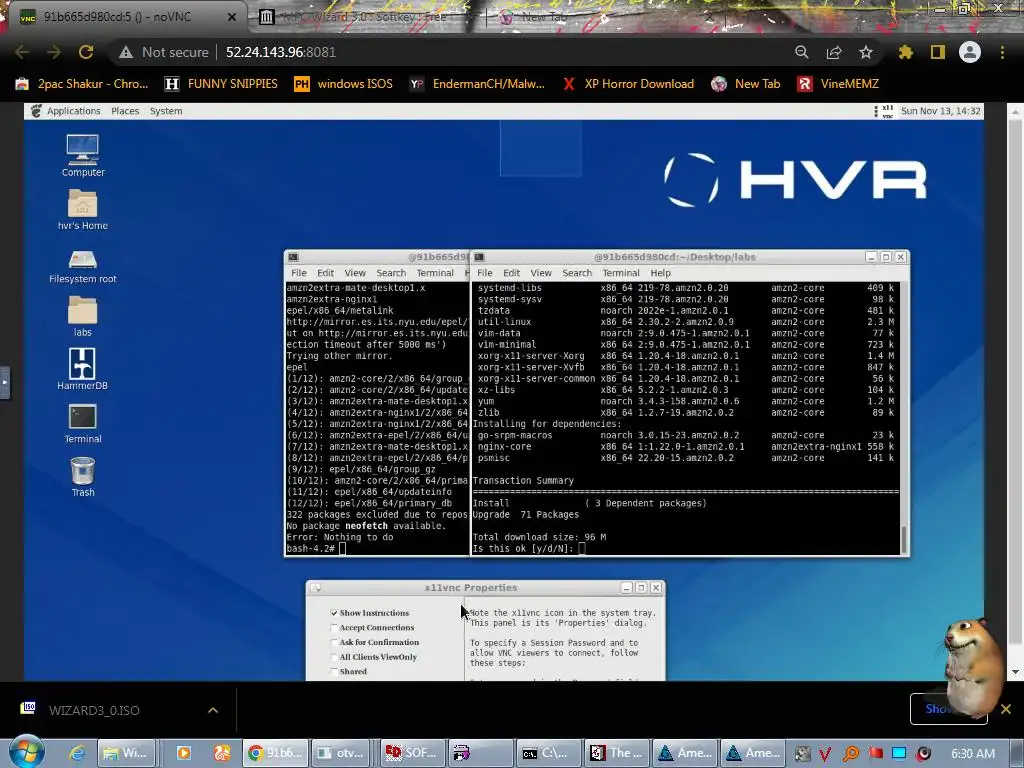This screenshot has width=1024, height=768.
Task: Open the WIZARD3_0.ISO downloaded file
Action: [x=95, y=710]
